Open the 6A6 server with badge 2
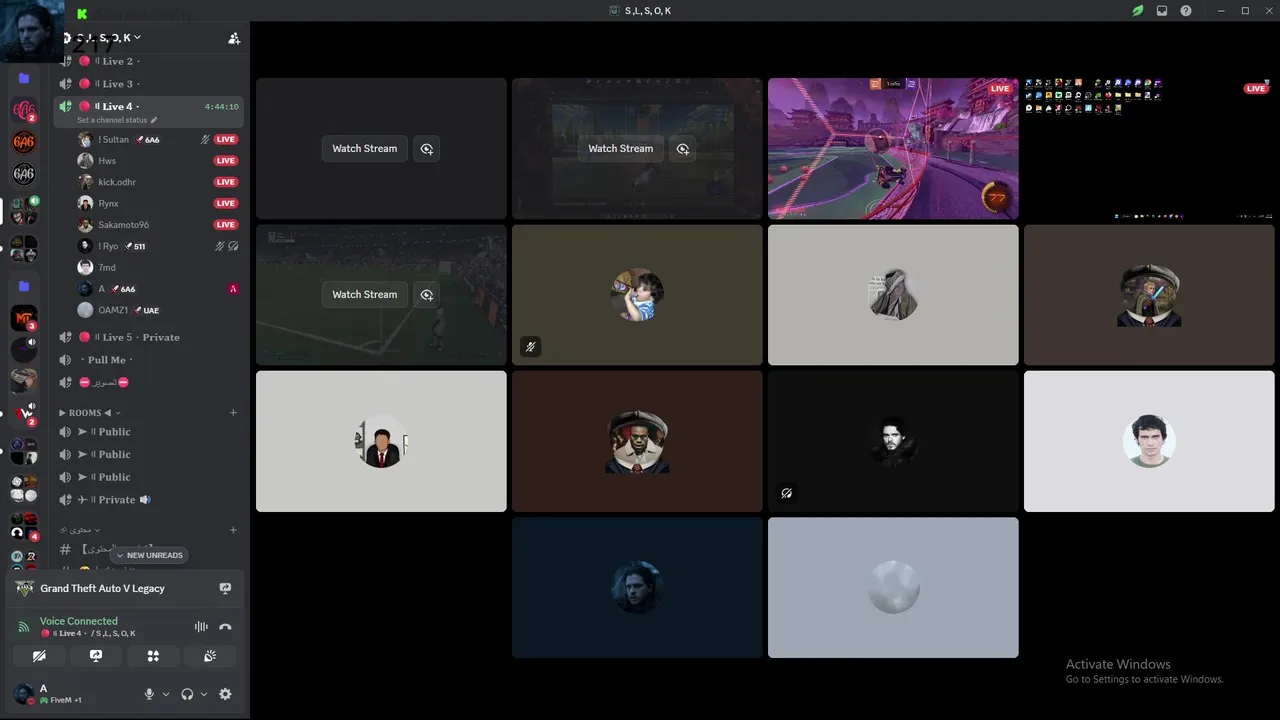Viewport: 1280px width, 720px height. (24, 111)
